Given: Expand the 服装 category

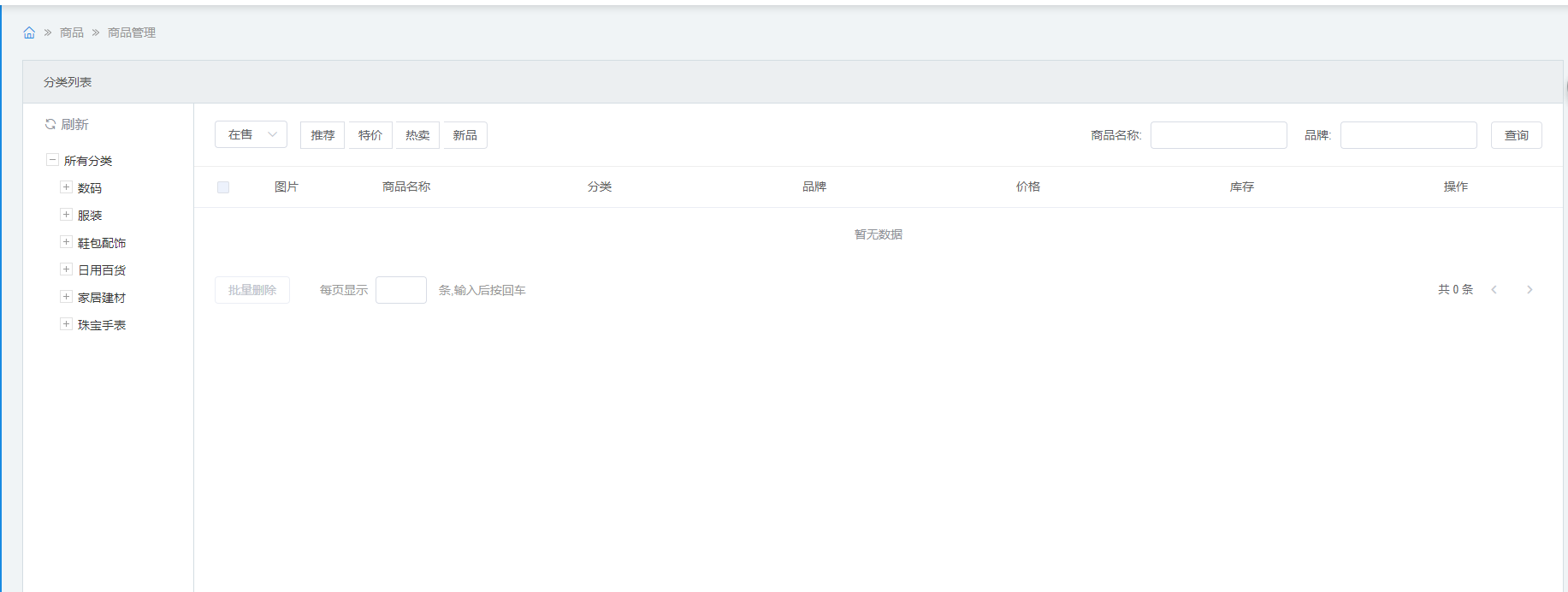Looking at the screenshot, I should coord(66,215).
